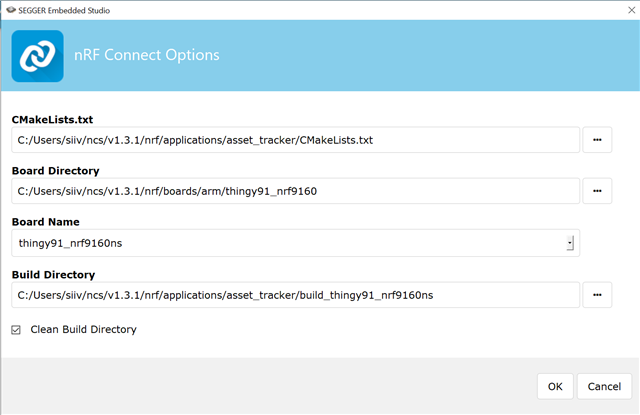This screenshot has width=640, height=415.
Task: Dismiss the dialog with the Cancel button
Action: [x=604, y=386]
